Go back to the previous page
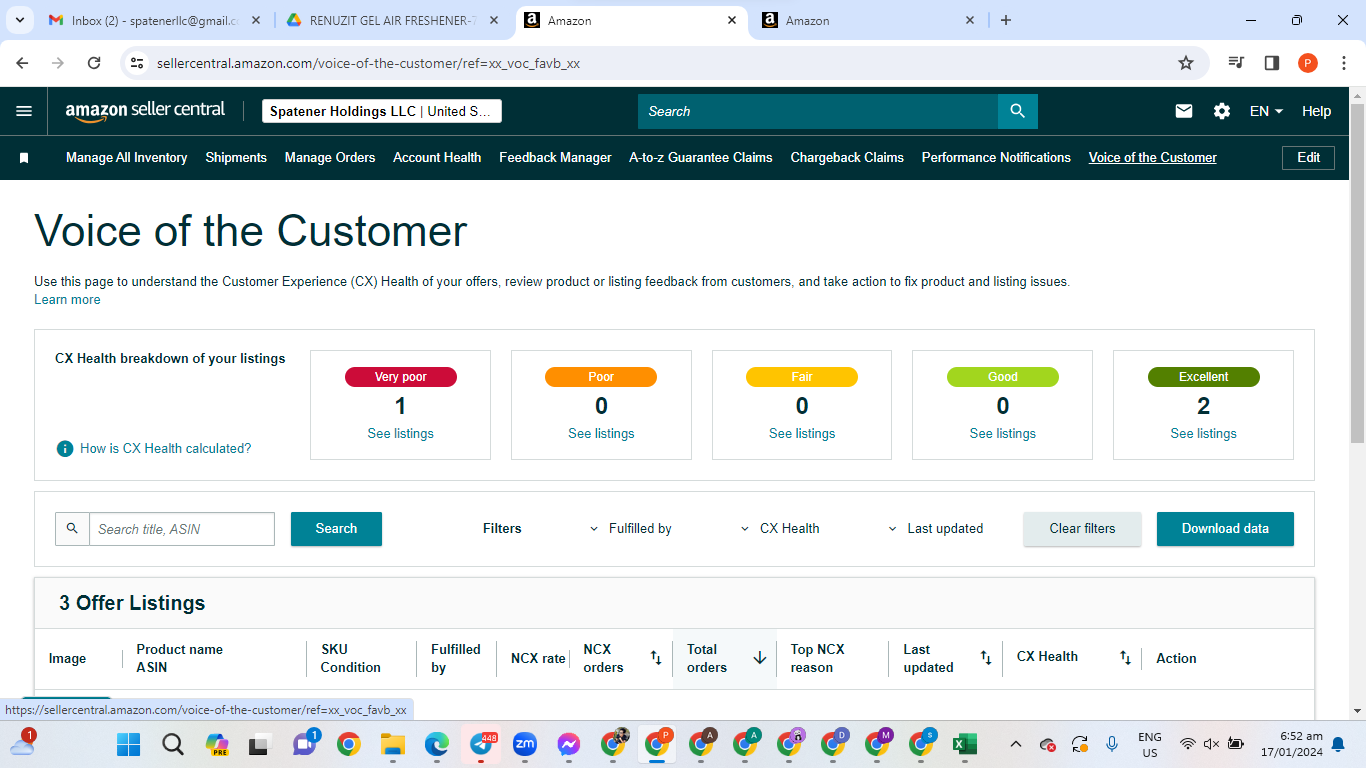Viewport: 1366px width, 768px height. coord(22,63)
